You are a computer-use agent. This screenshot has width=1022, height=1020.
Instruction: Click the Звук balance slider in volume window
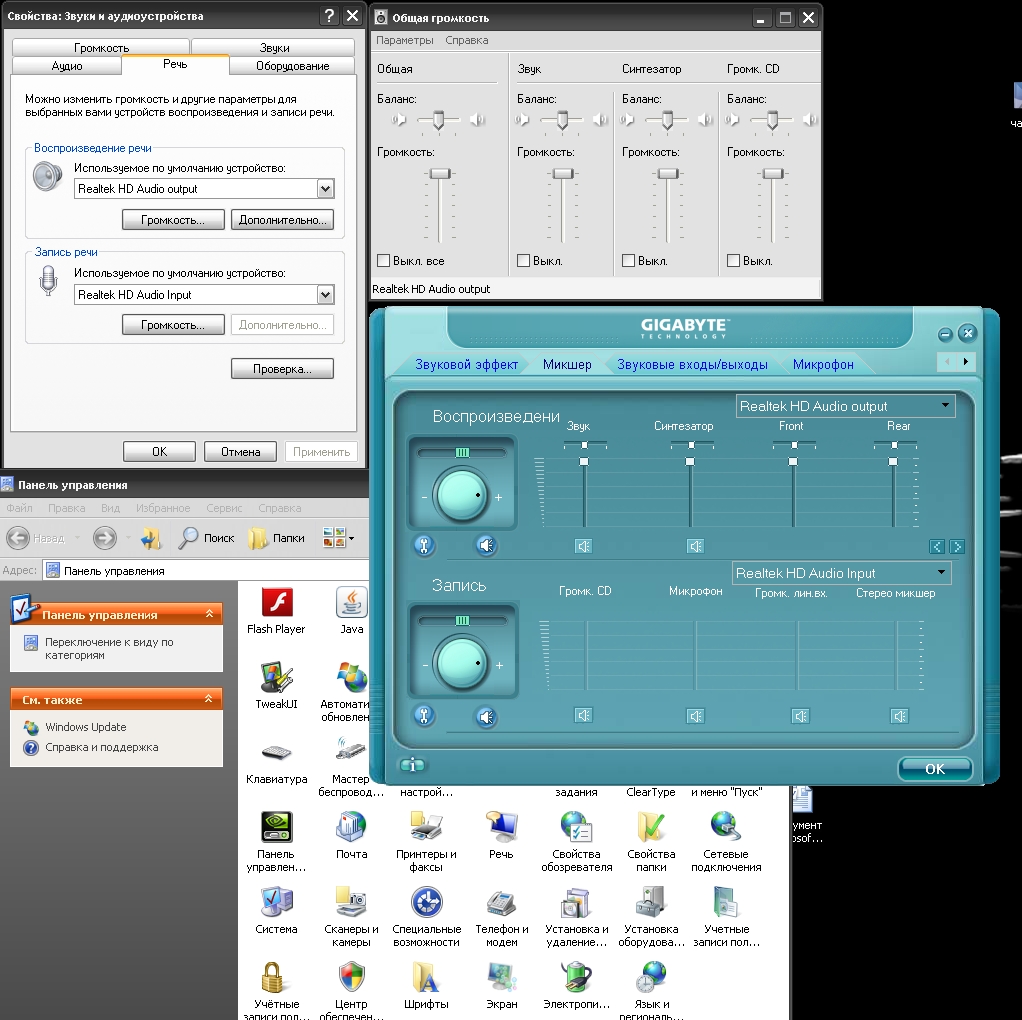(562, 120)
